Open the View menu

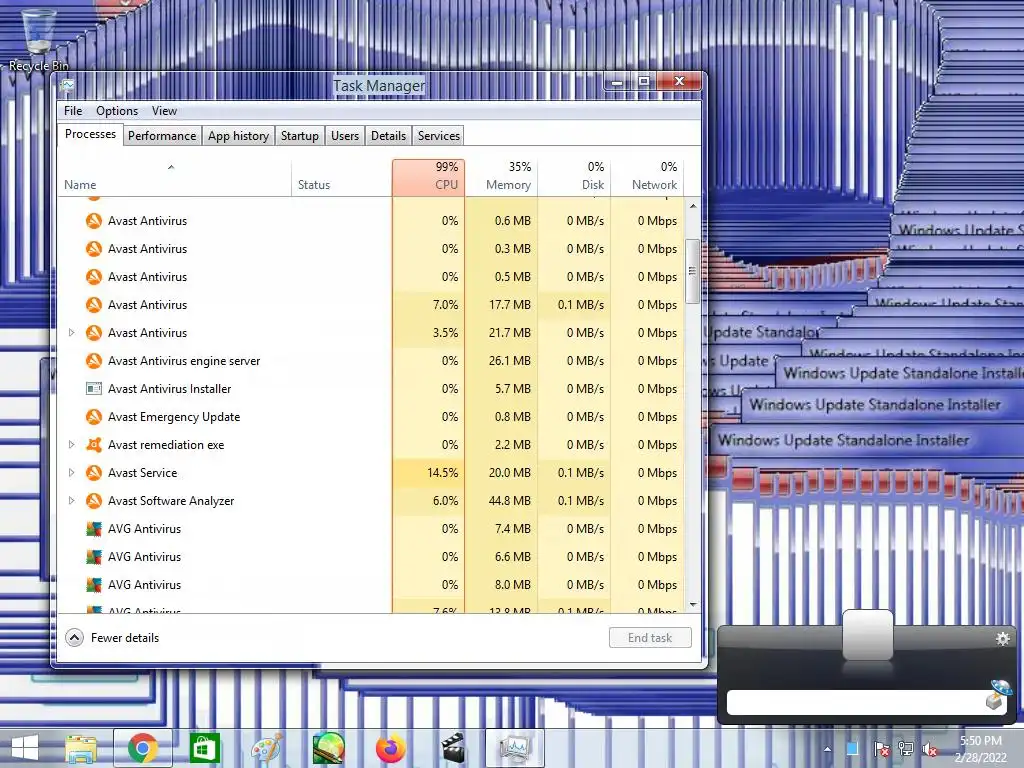coord(164,111)
